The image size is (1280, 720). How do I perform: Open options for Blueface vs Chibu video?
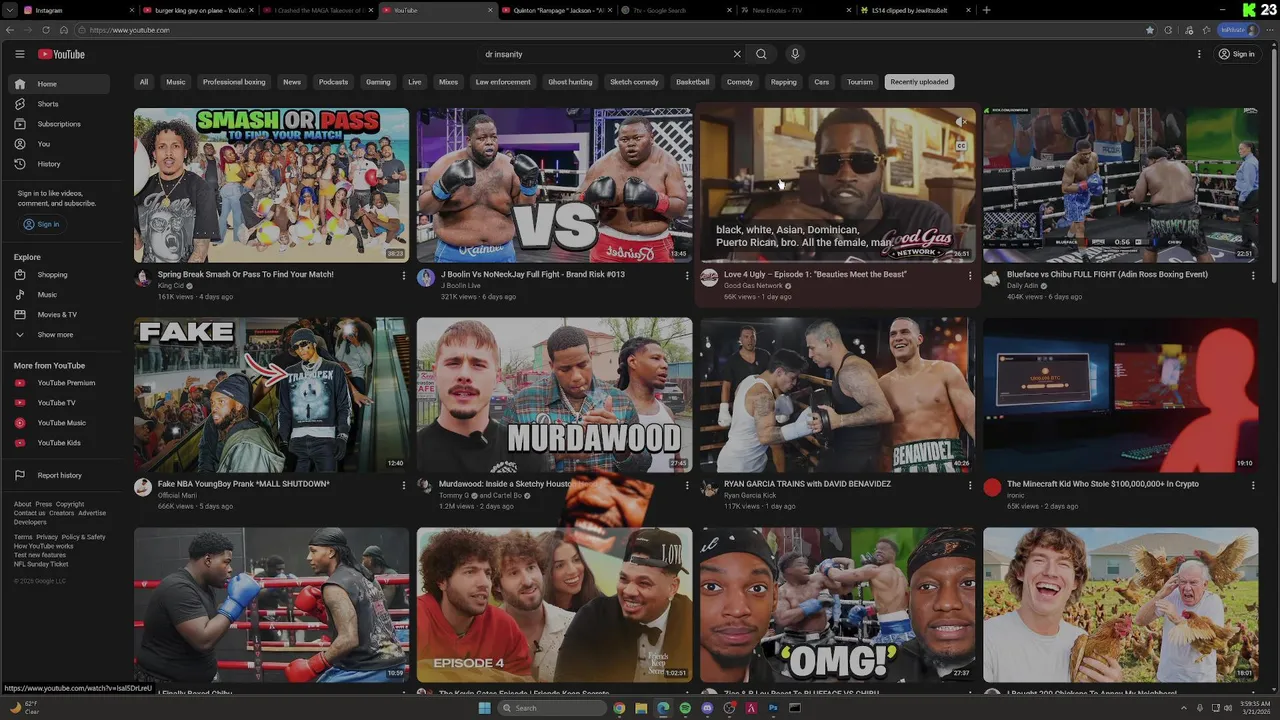click(1253, 276)
